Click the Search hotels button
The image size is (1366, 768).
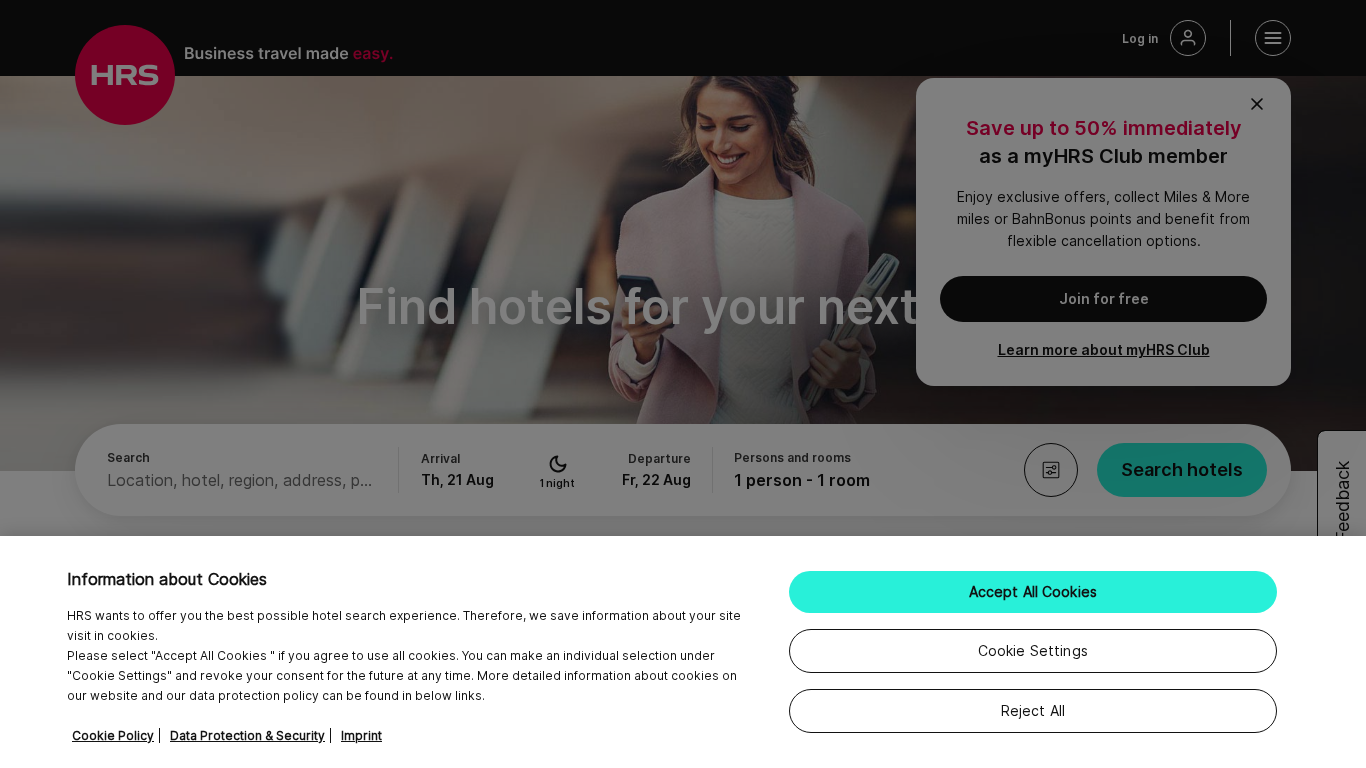pyautogui.click(x=1182, y=470)
